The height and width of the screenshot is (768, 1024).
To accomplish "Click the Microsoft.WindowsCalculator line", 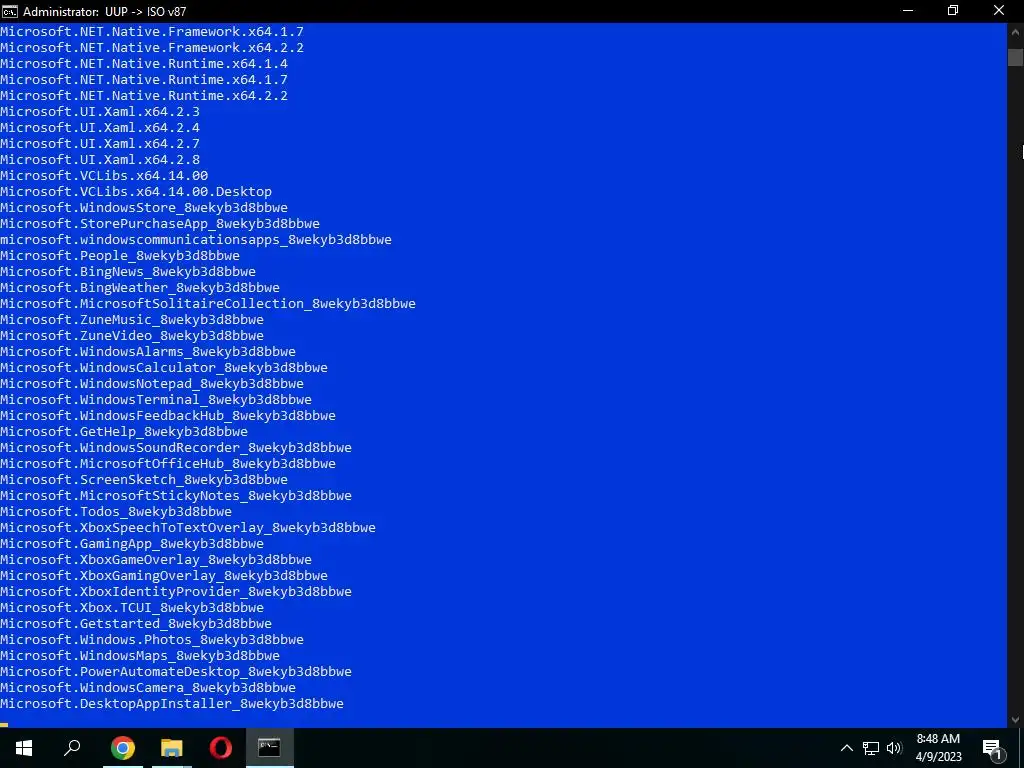I will click(x=164, y=368).
